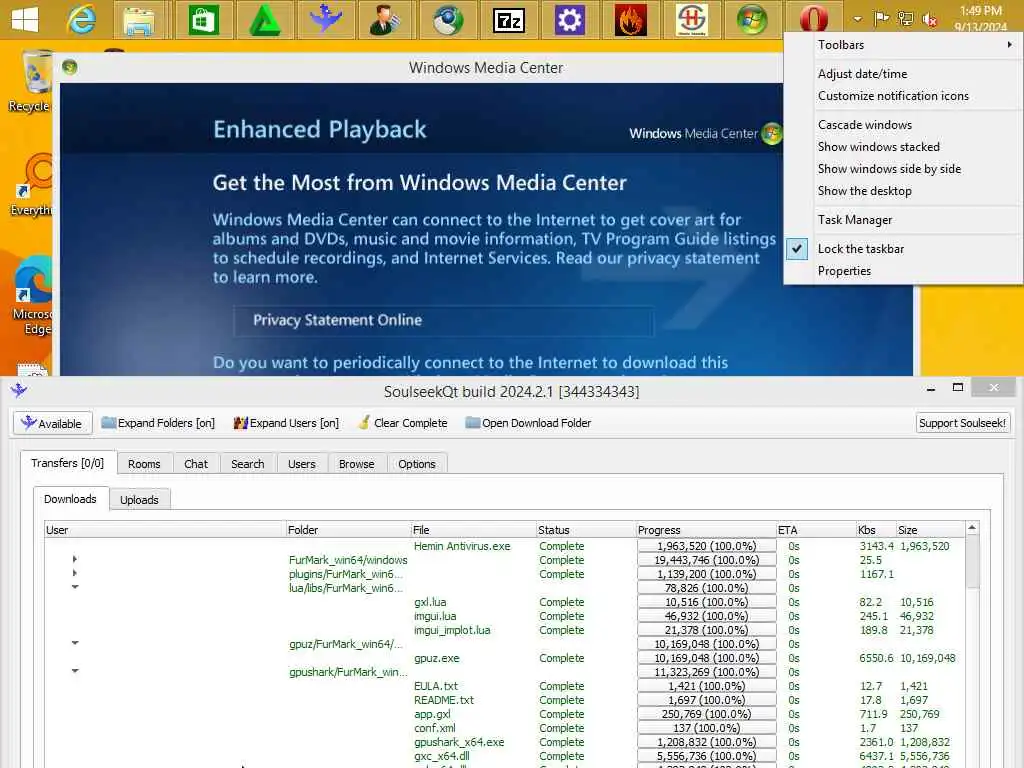This screenshot has height=768, width=1024.
Task: Select Show windows side by side
Action: [903, 168]
